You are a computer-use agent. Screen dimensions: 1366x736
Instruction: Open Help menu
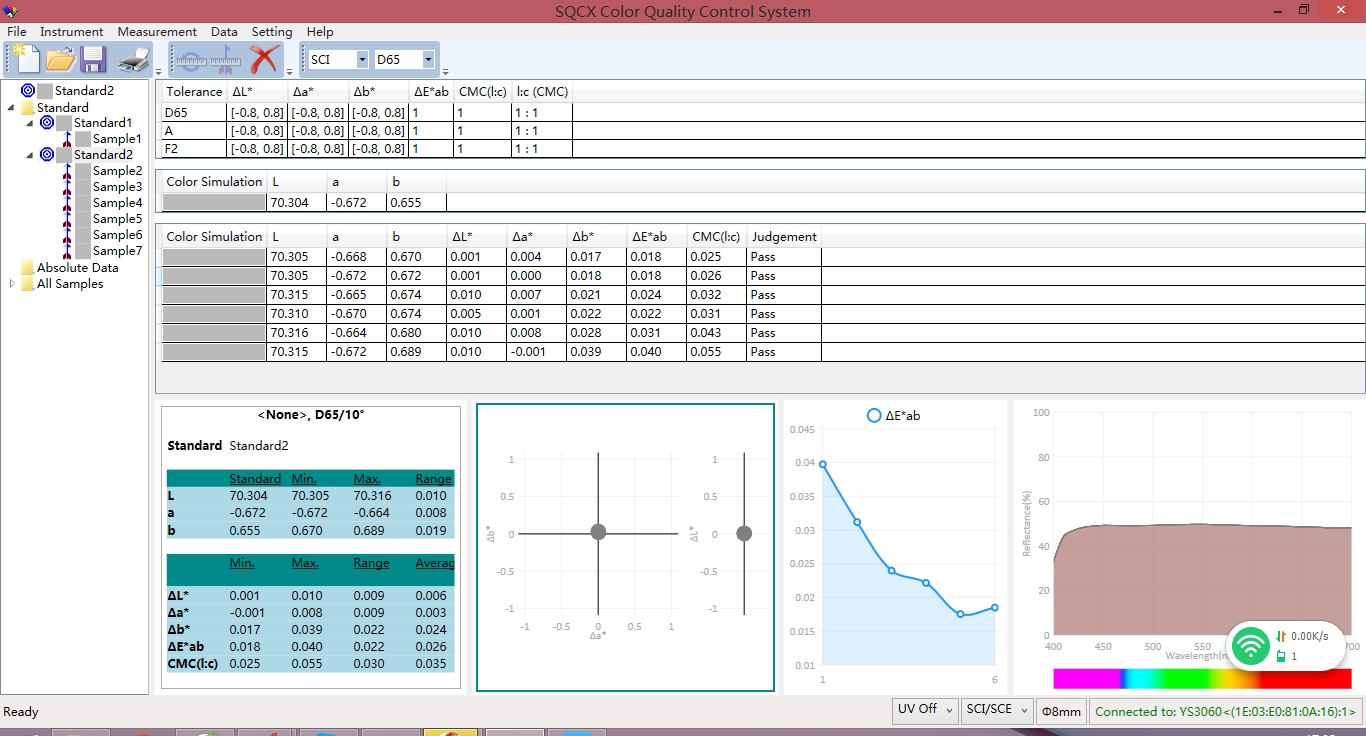coord(320,32)
